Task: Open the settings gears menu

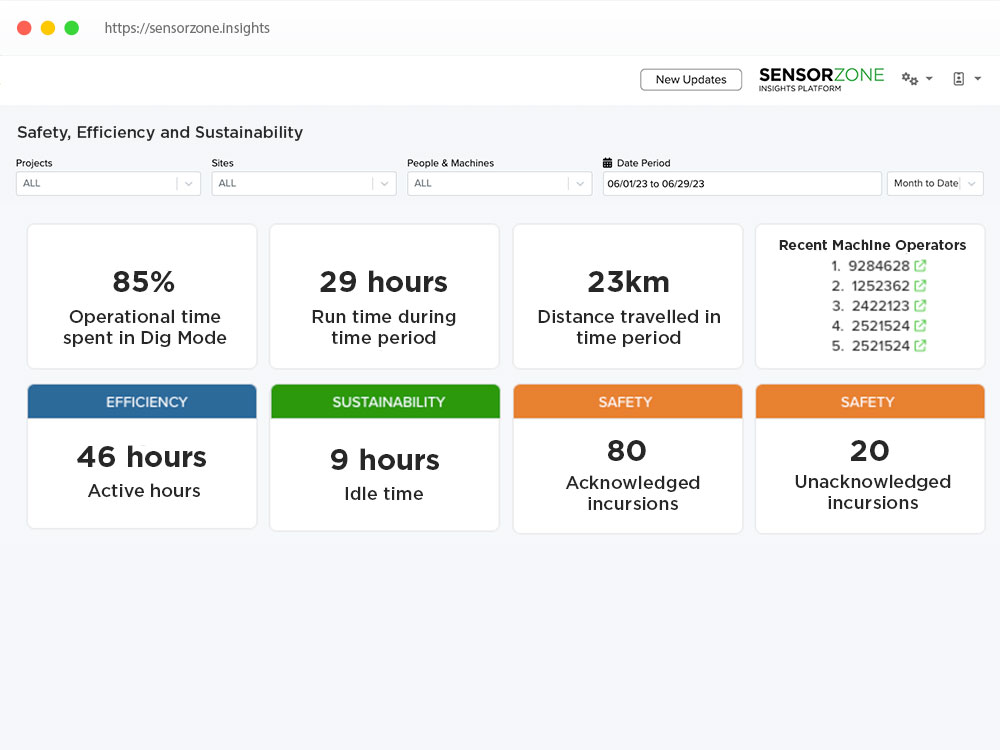Action: point(910,78)
